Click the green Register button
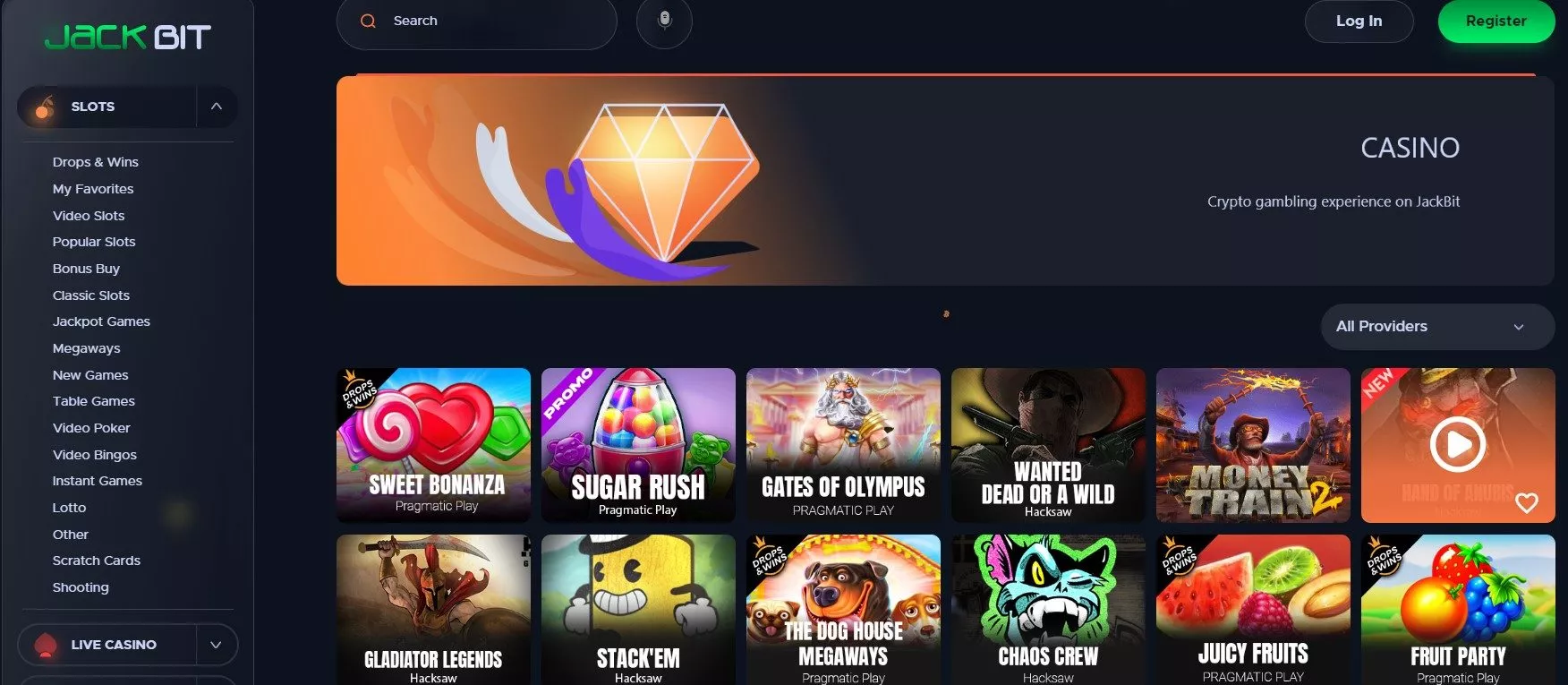The width and height of the screenshot is (1568, 685). point(1496,21)
